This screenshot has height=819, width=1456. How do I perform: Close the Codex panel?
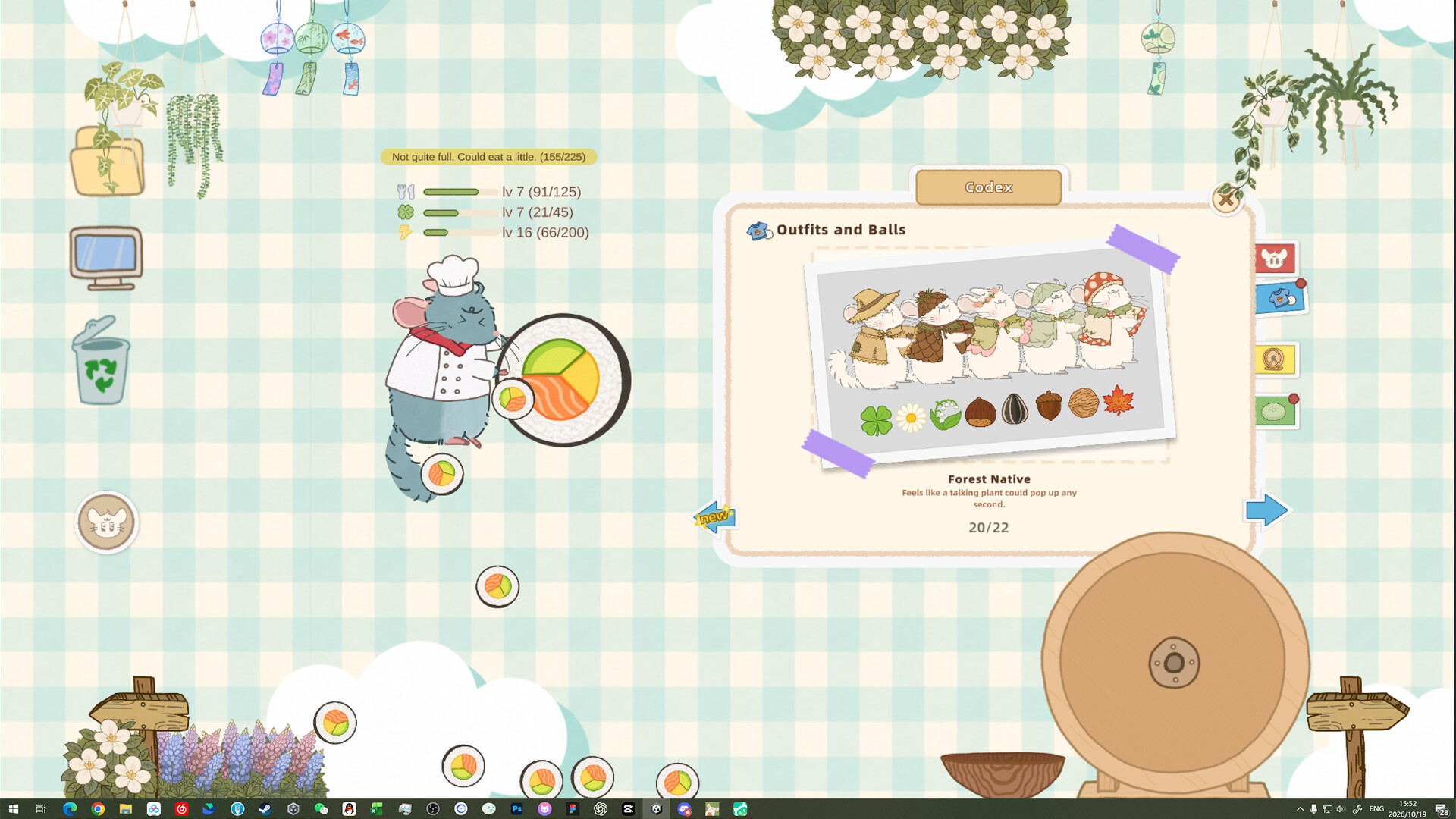[1226, 199]
